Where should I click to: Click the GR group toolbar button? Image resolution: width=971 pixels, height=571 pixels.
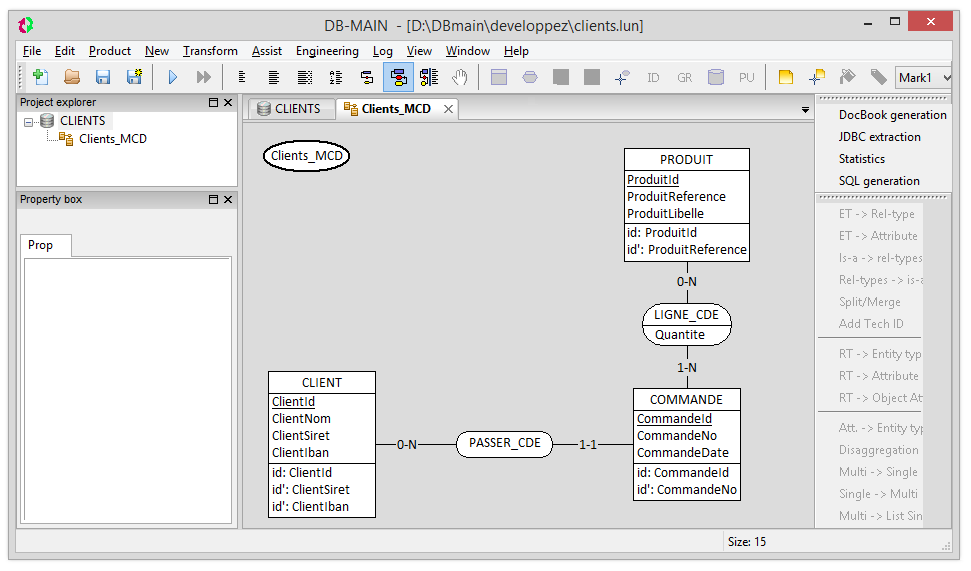point(684,77)
